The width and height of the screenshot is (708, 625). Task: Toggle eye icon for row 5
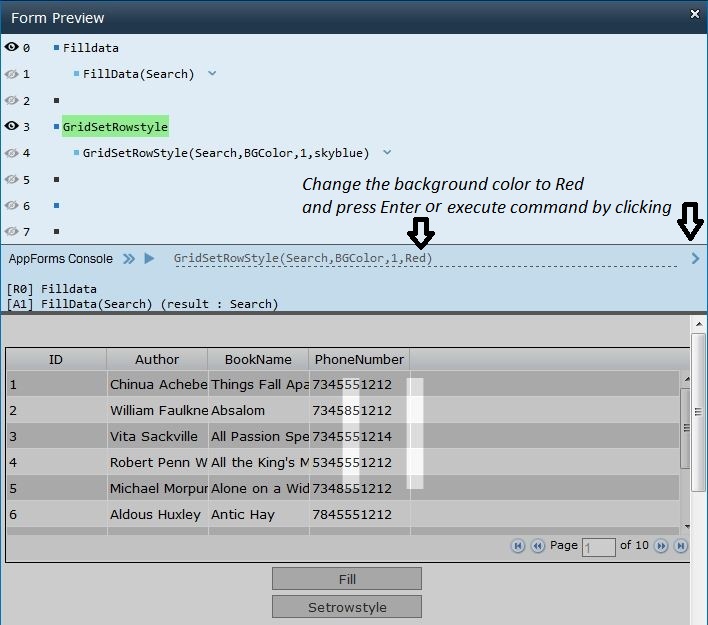(x=11, y=179)
